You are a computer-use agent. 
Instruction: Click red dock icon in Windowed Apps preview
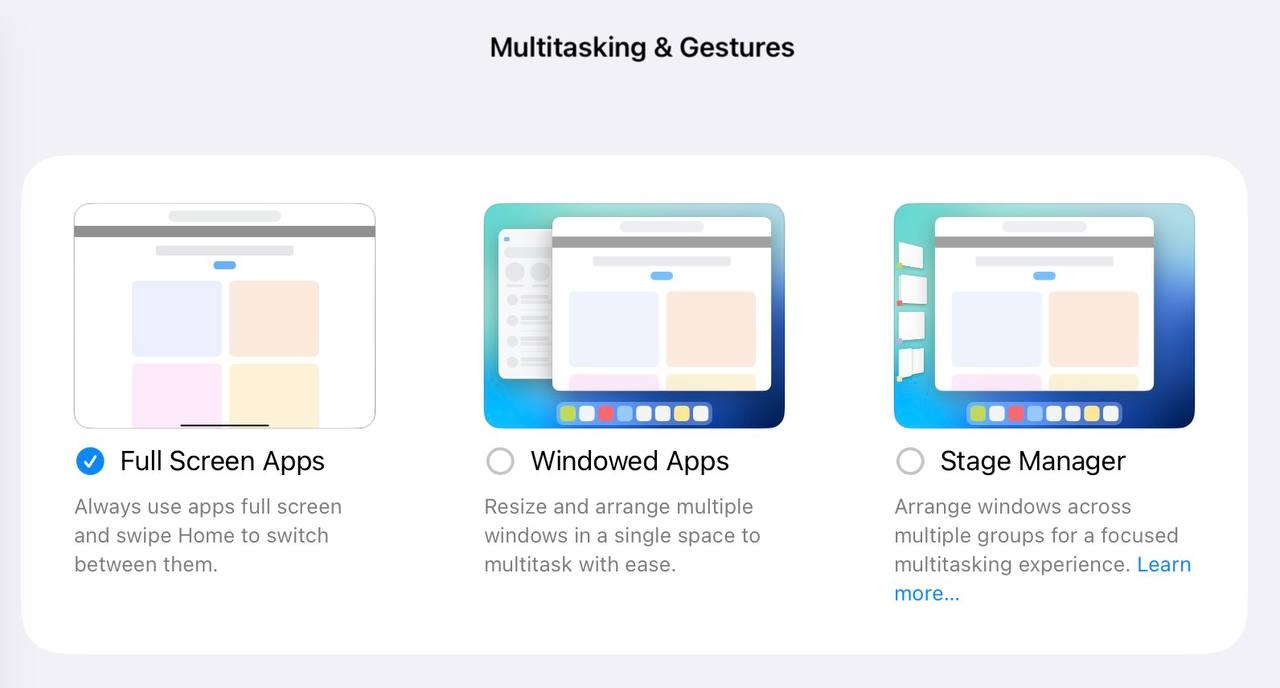pyautogui.click(x=606, y=413)
